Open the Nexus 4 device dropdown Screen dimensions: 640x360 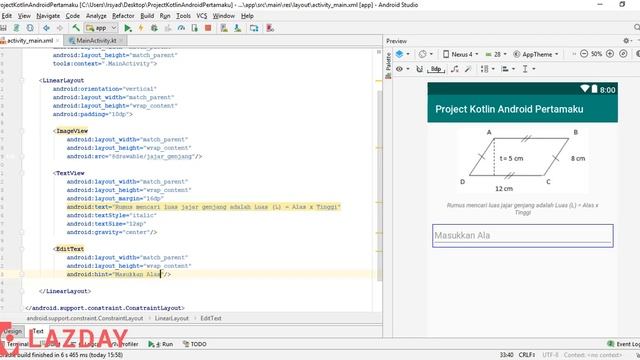point(460,54)
